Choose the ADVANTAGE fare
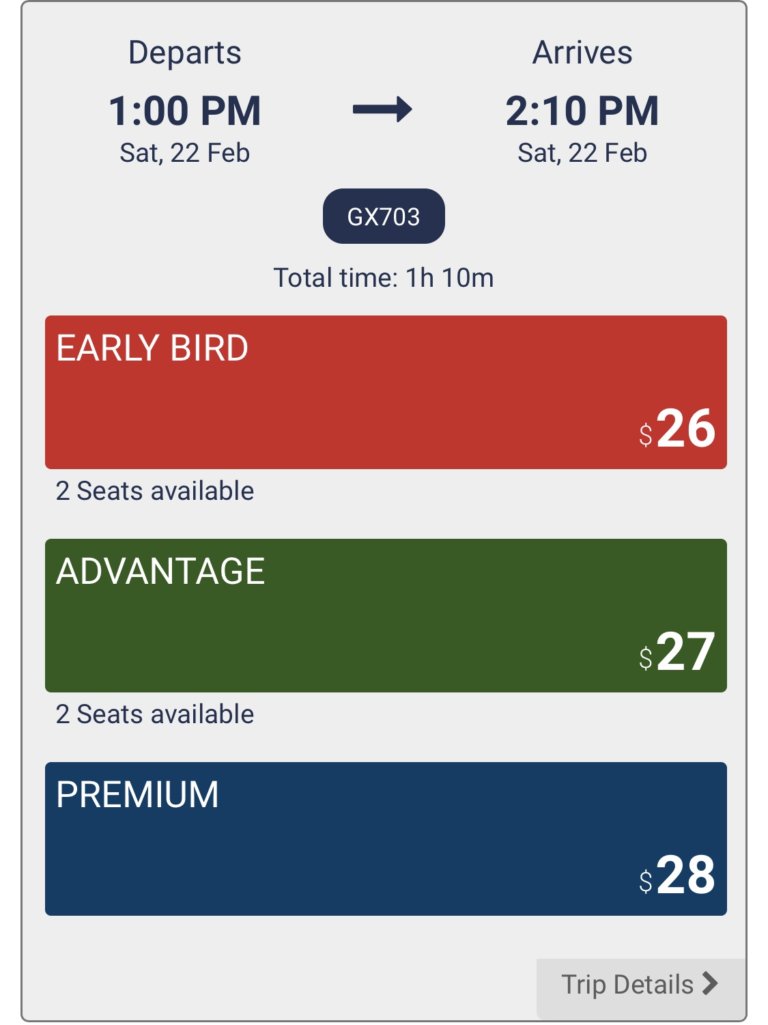Screen dimensions: 768x1025 385,615
